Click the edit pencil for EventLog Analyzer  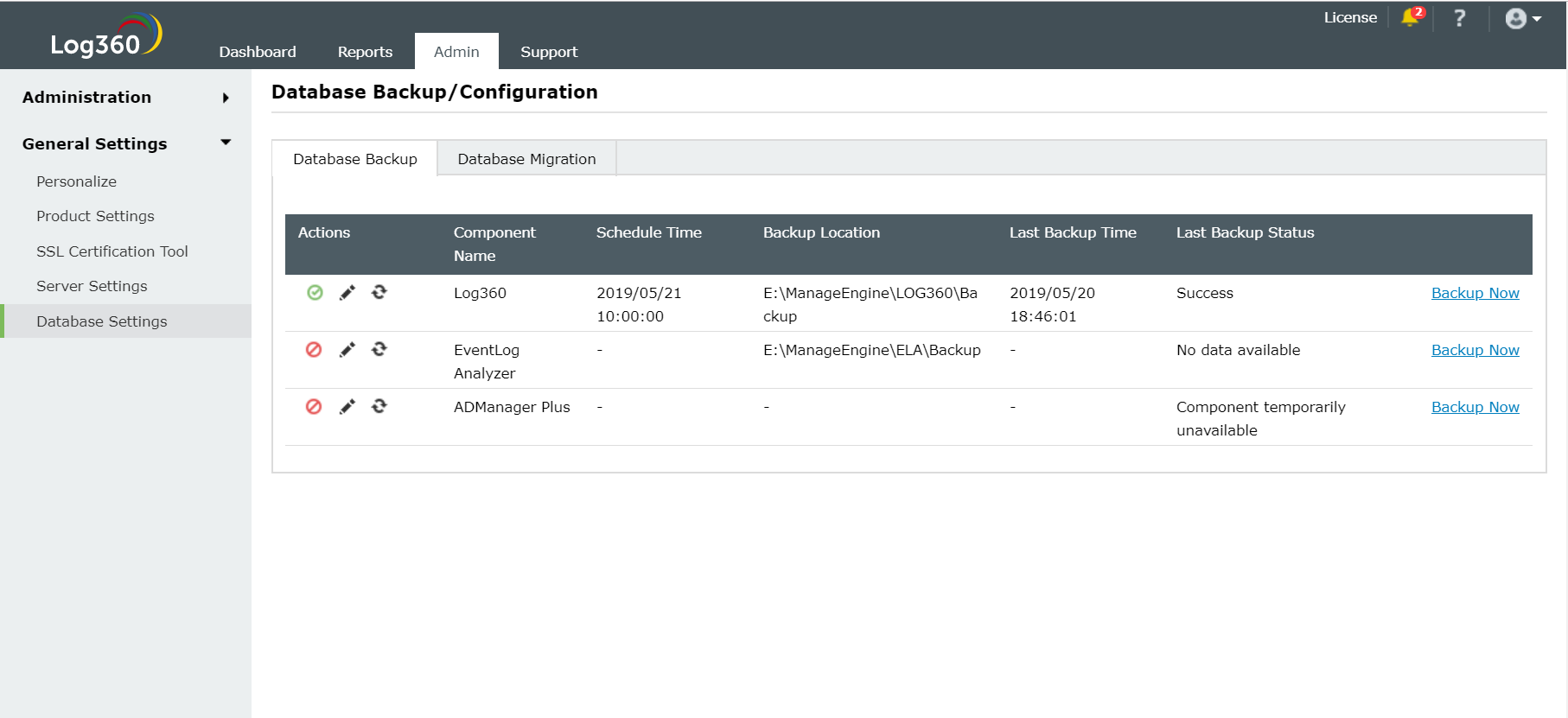(347, 350)
